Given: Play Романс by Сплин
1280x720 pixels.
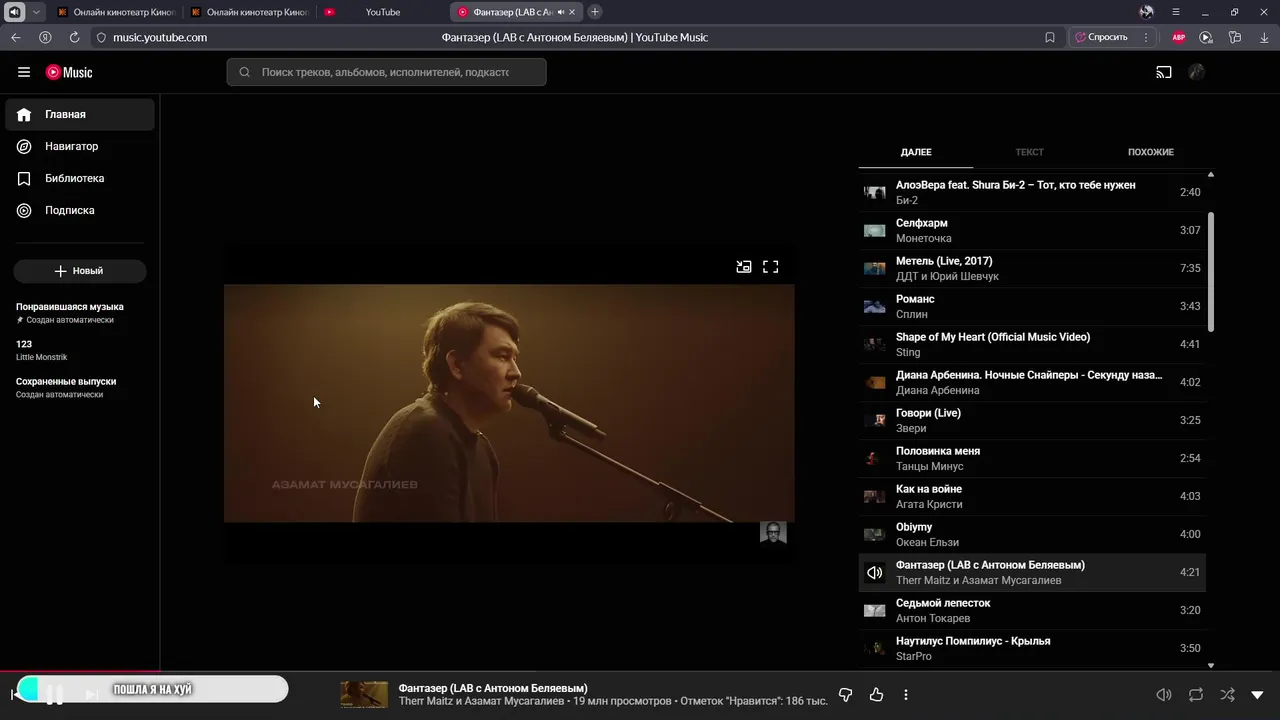Looking at the screenshot, I should tap(1032, 306).
